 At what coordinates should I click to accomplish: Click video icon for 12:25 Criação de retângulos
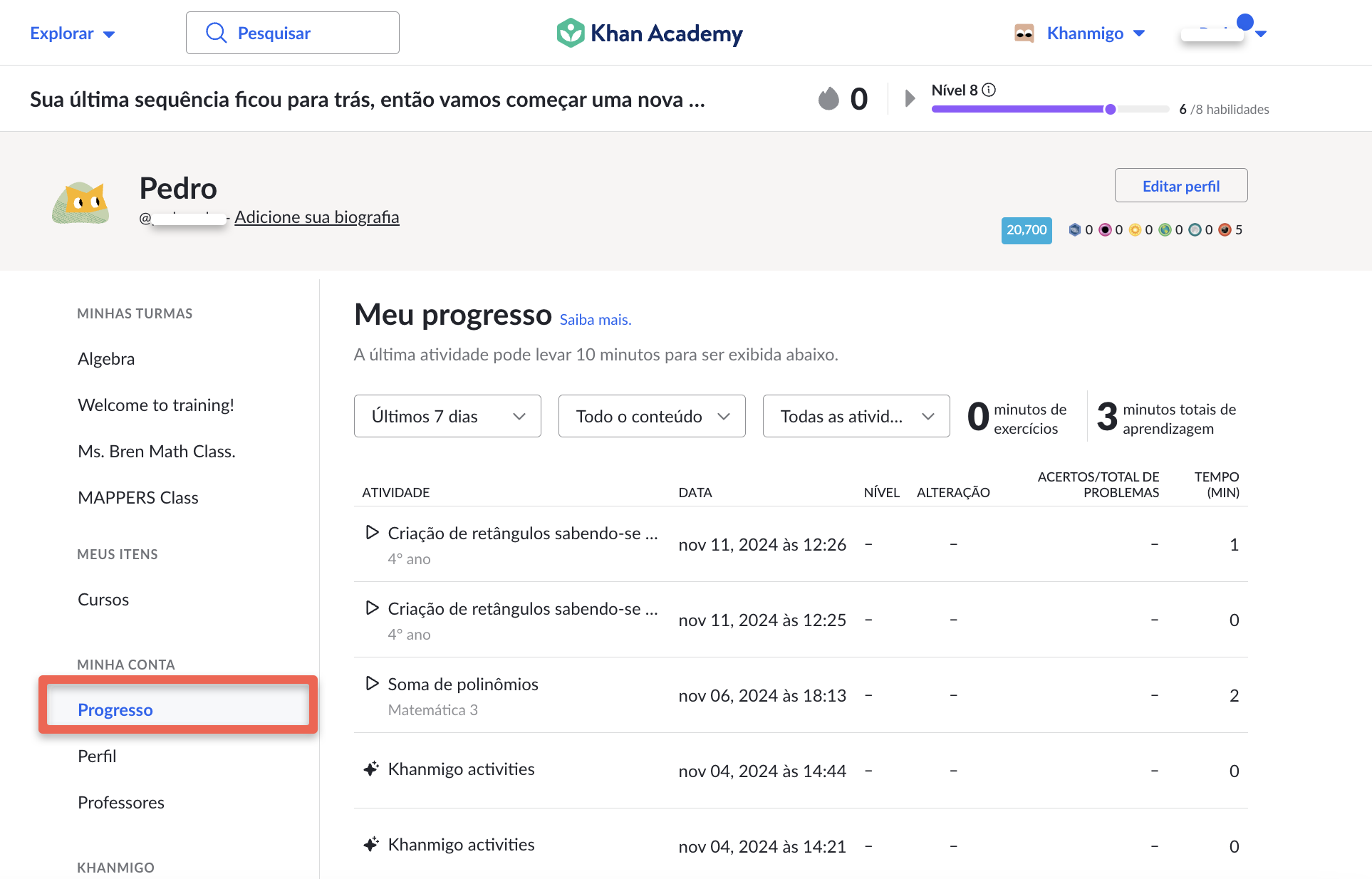[x=372, y=608]
